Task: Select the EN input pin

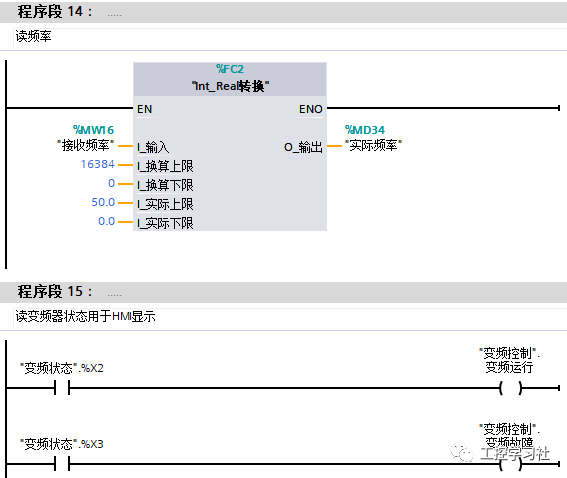Action: point(145,109)
